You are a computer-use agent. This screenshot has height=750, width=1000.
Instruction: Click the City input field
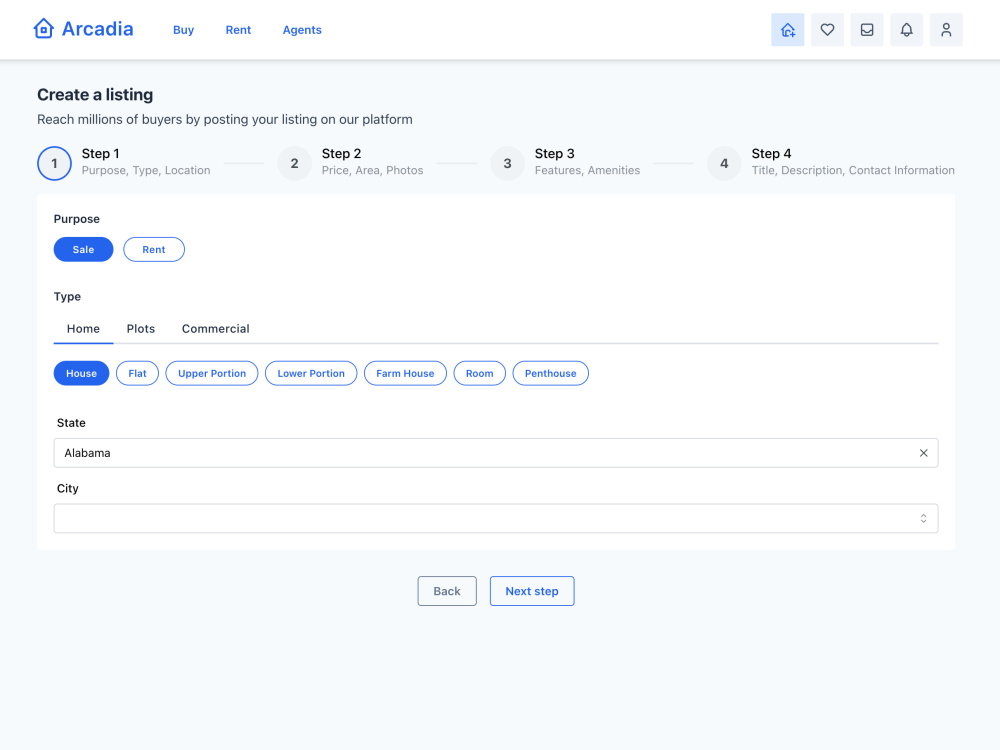[x=496, y=518]
